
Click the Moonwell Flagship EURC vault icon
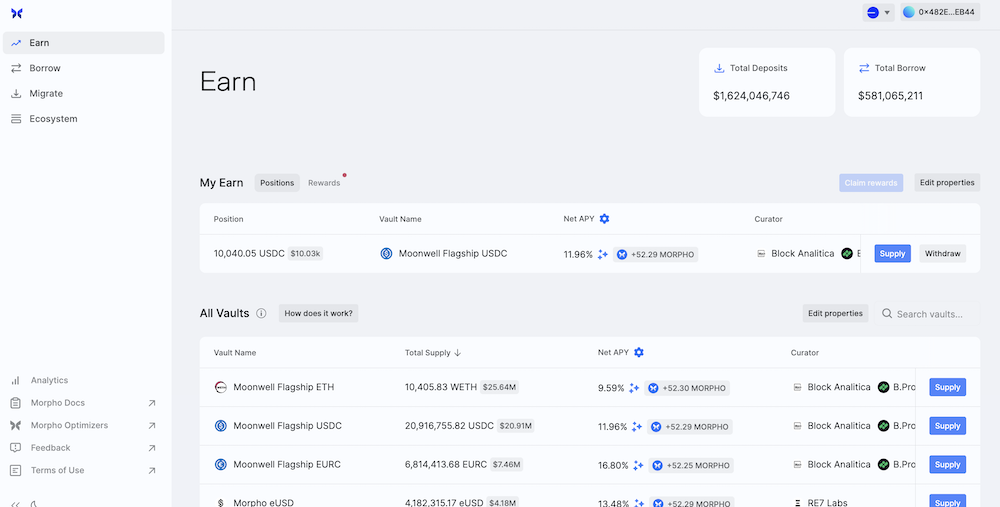pos(221,464)
